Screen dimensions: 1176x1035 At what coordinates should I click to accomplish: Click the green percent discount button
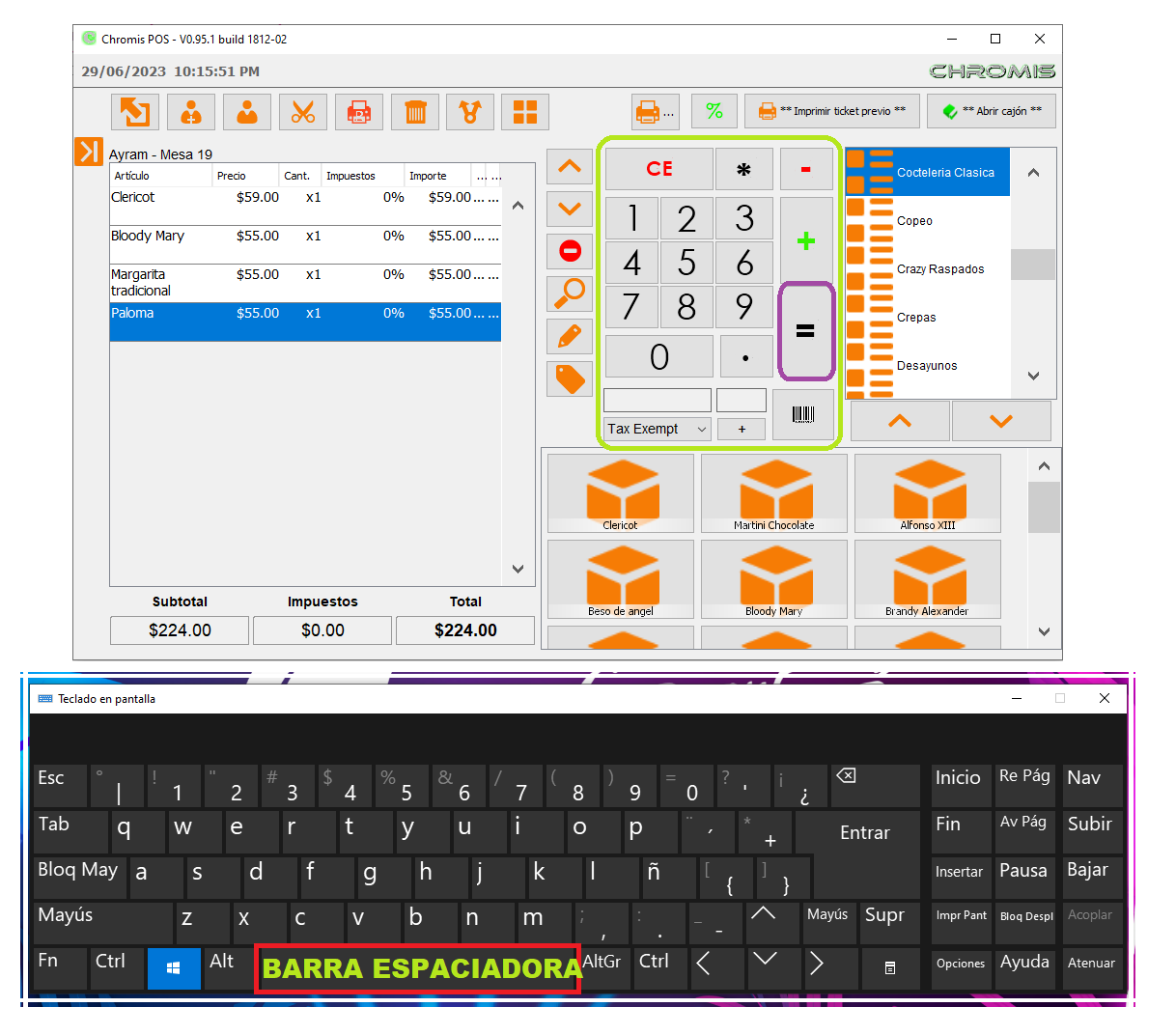pyautogui.click(x=714, y=111)
